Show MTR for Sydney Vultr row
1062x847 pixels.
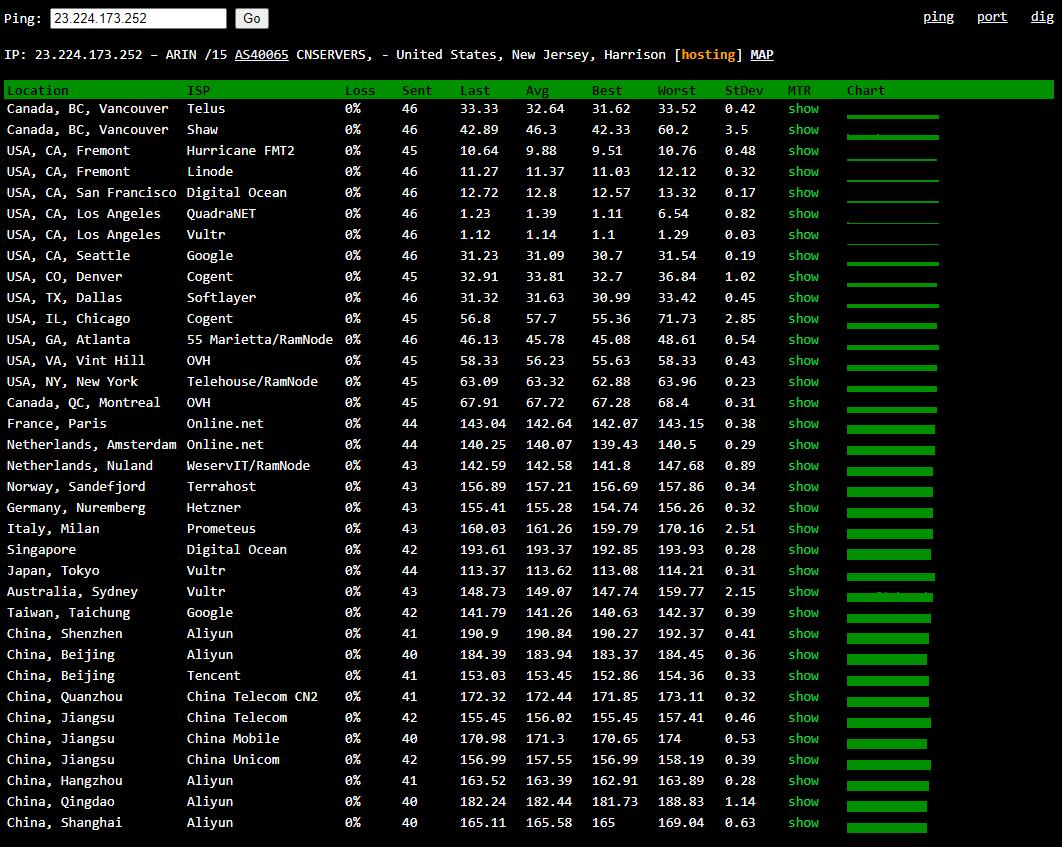click(803, 591)
